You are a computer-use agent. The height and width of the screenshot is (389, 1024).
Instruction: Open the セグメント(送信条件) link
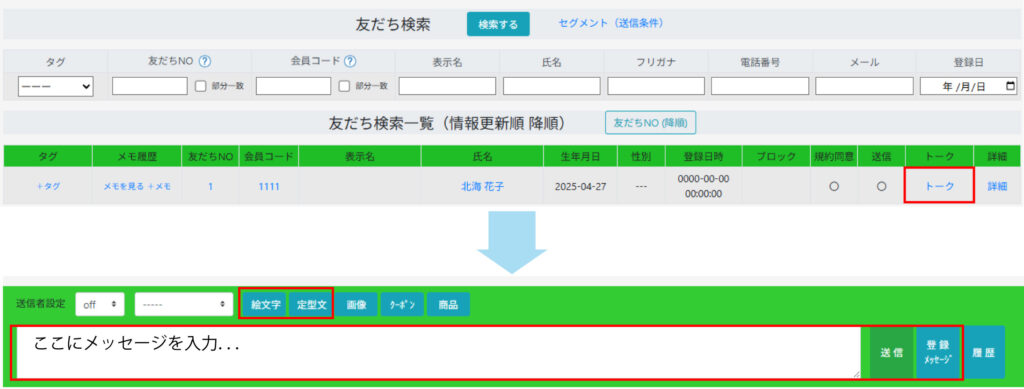click(x=611, y=23)
